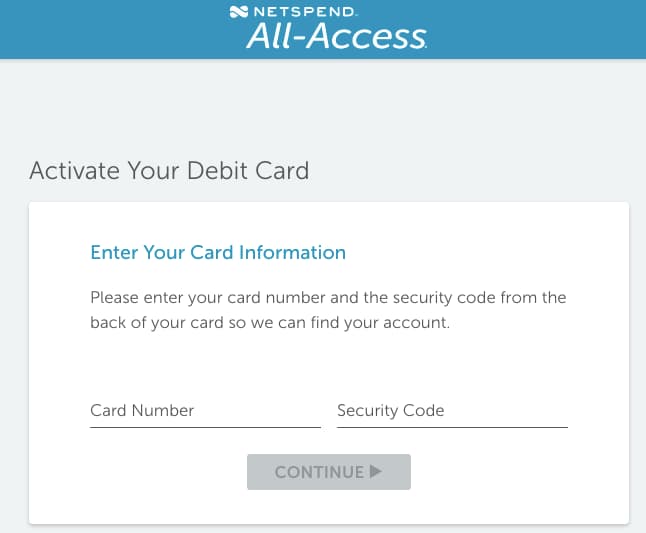Click the Enter Your Card Information heading
The width and height of the screenshot is (646, 533).
218,252
